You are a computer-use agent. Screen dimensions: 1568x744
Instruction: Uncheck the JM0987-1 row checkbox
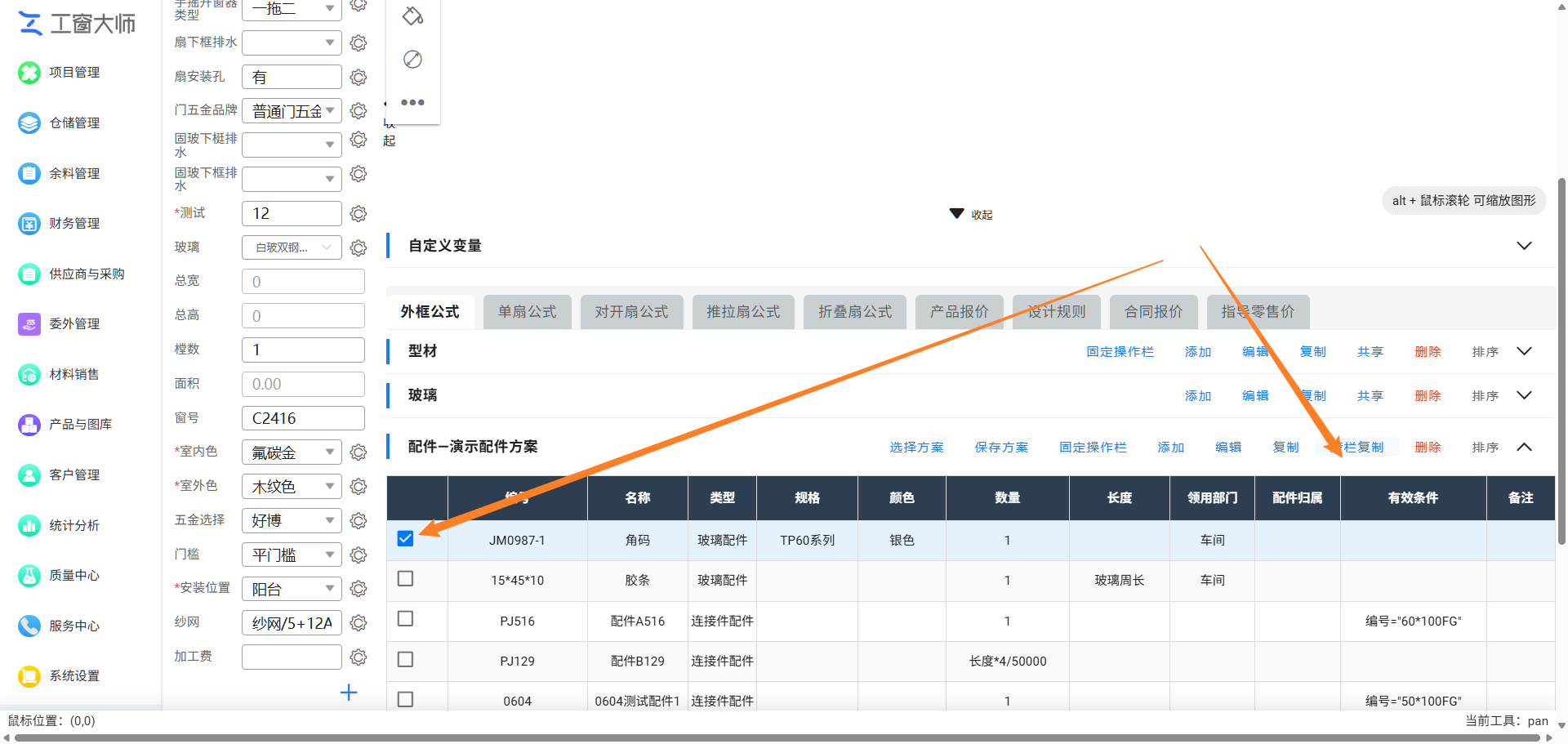405,538
